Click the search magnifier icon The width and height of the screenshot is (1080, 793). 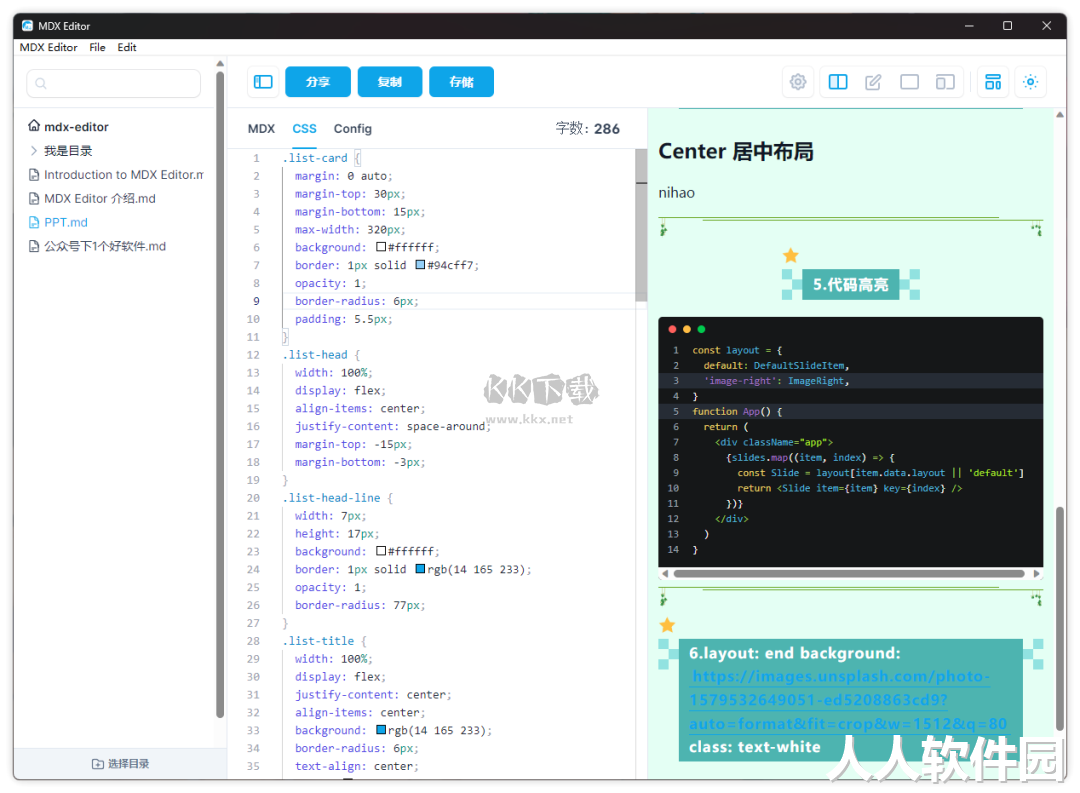pos(41,83)
